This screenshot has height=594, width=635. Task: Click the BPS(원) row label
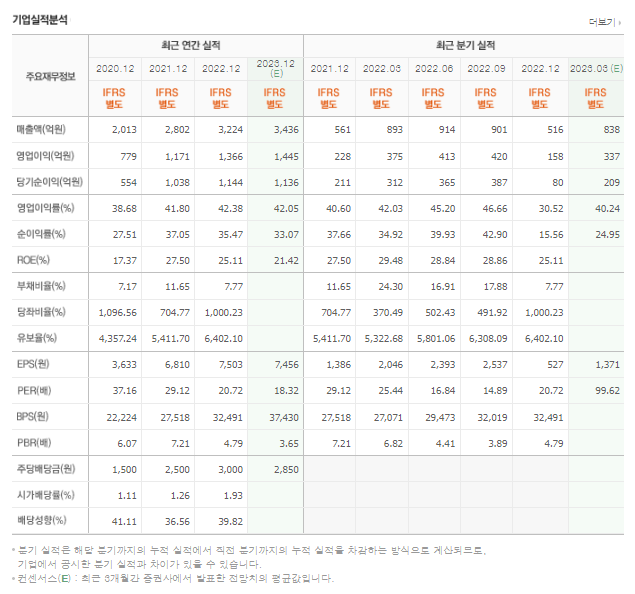[32, 416]
